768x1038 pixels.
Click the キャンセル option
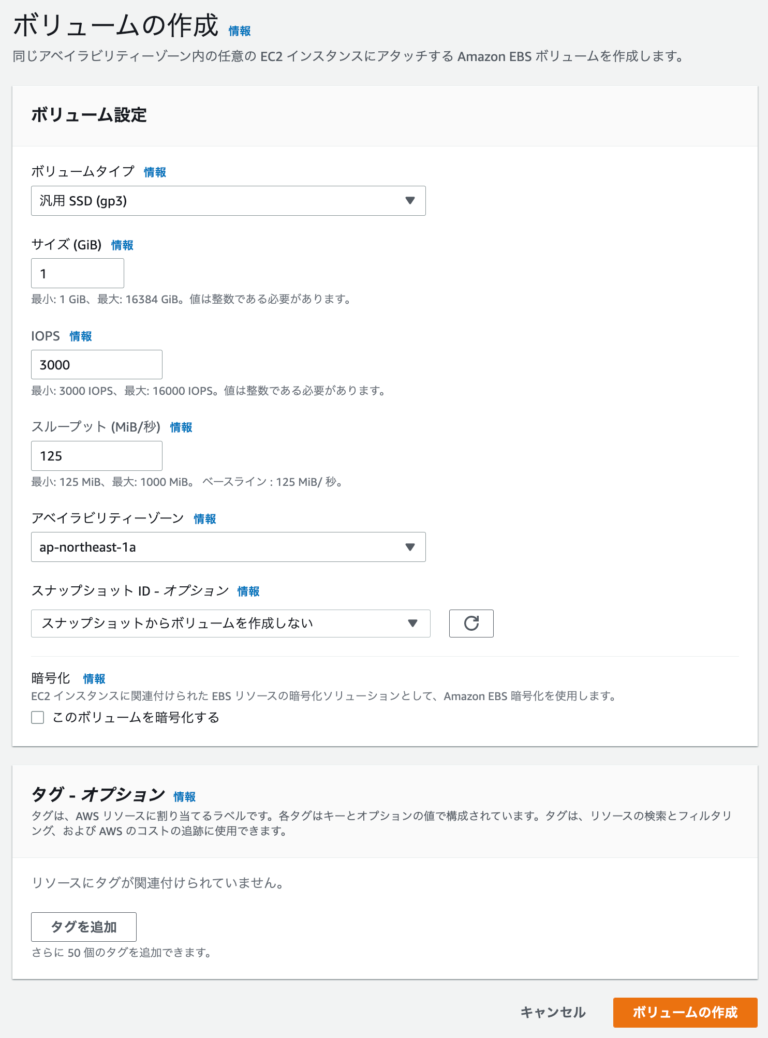coord(551,1012)
